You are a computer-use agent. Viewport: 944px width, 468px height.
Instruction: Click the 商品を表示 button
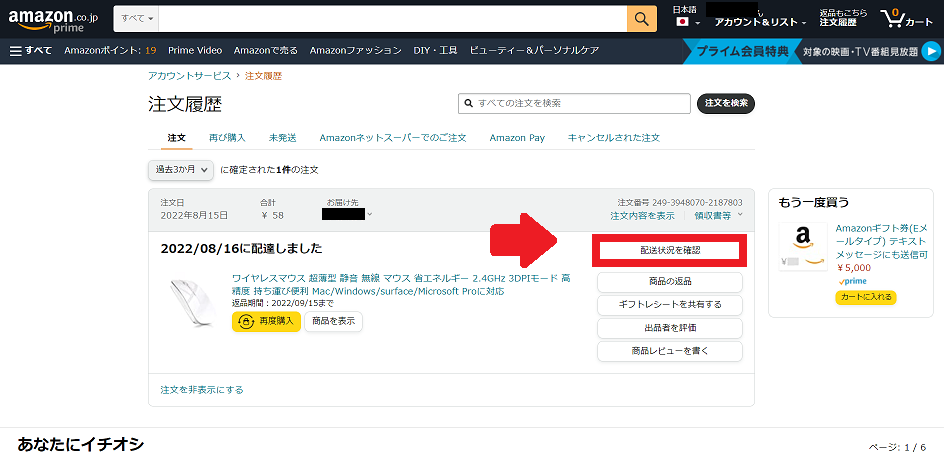click(x=334, y=322)
